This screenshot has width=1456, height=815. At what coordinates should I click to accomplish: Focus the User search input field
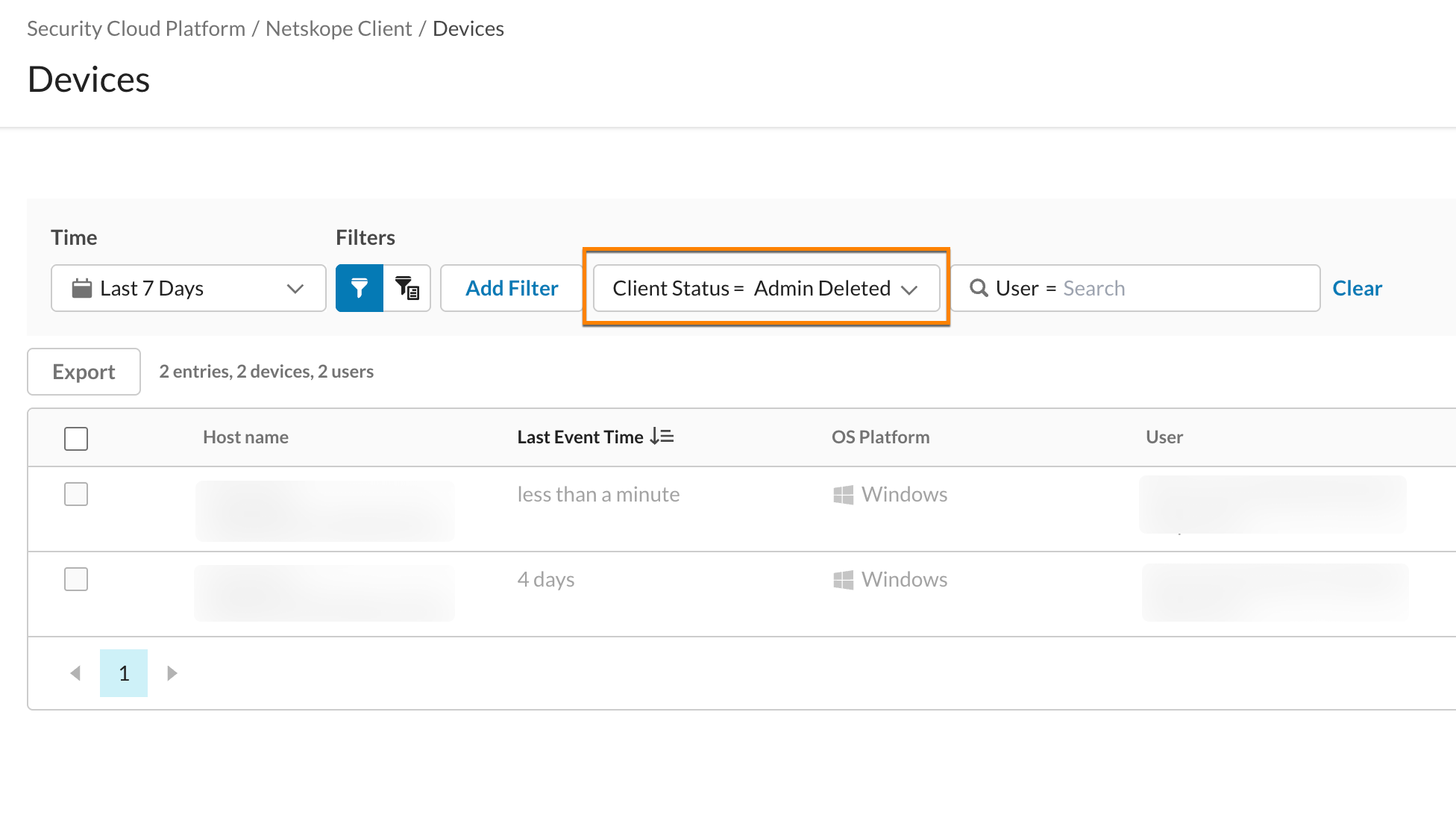click(1135, 288)
